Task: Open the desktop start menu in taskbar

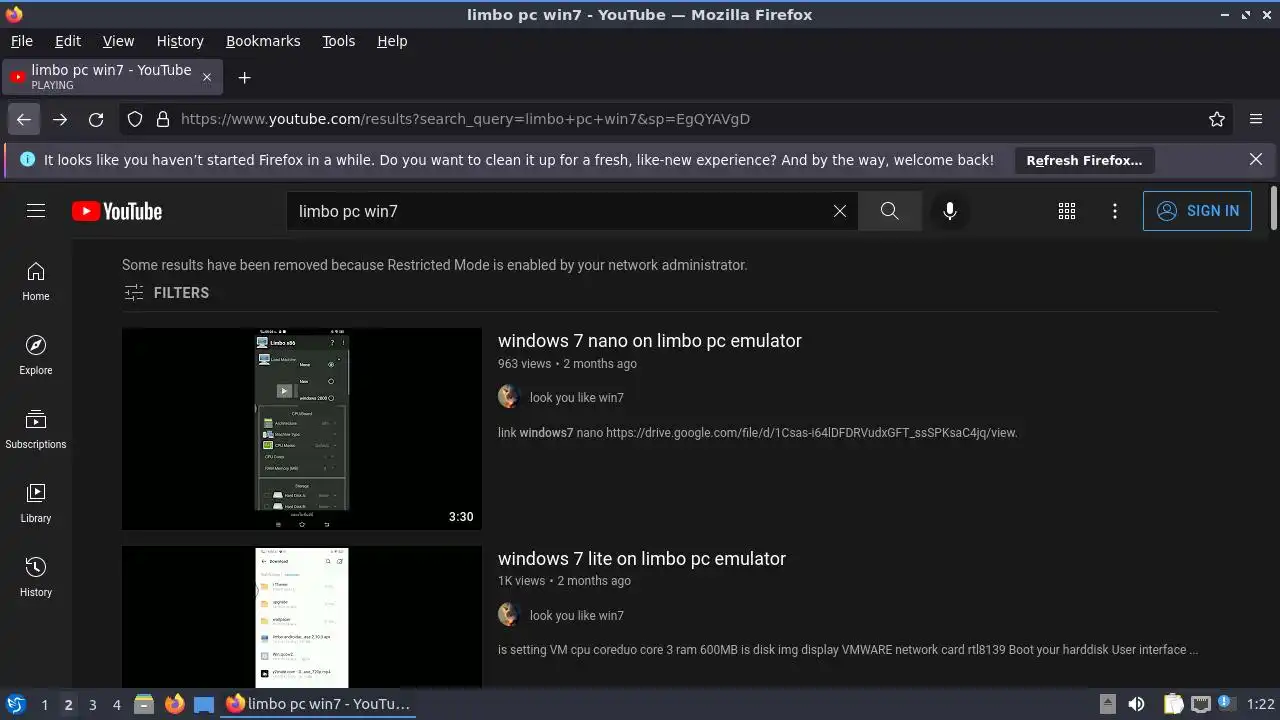Action: 15,704
